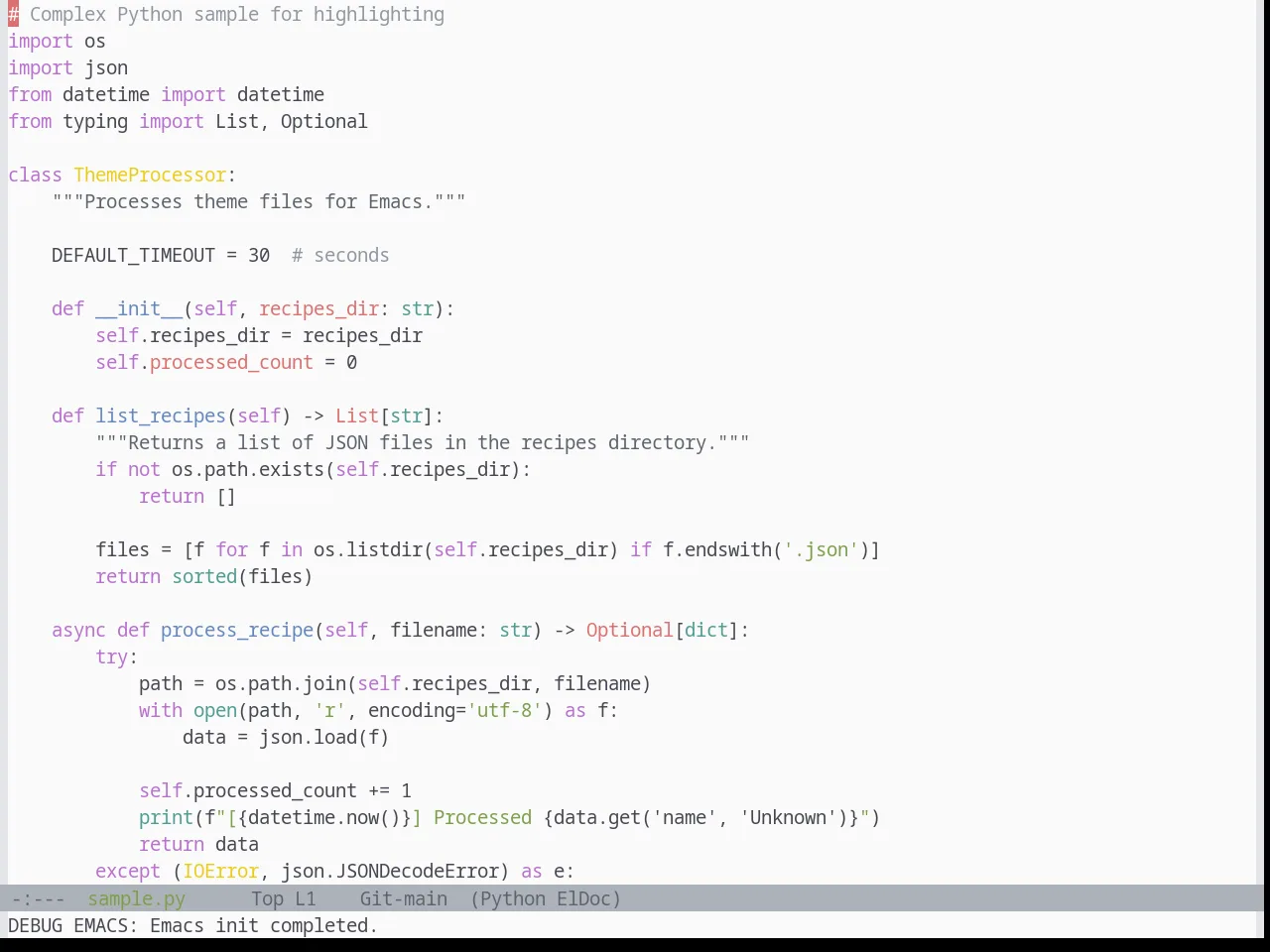The width and height of the screenshot is (1270, 952).
Task: Click the 'print' call
Action: [x=166, y=818]
